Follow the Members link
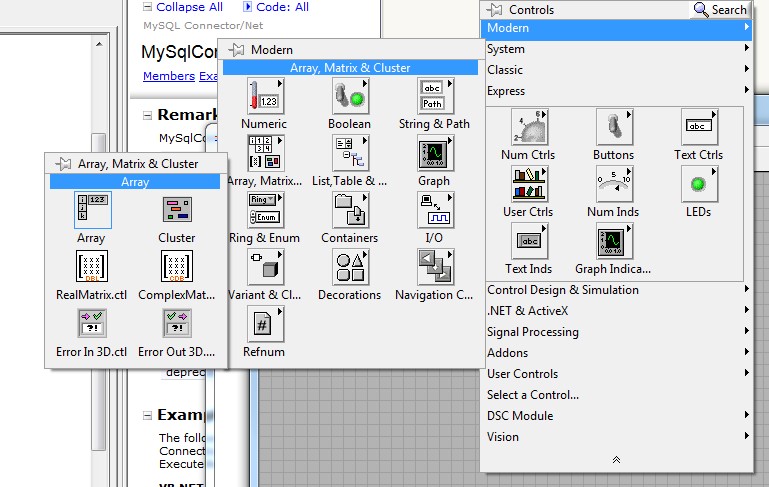769x487 pixels. [x=169, y=76]
